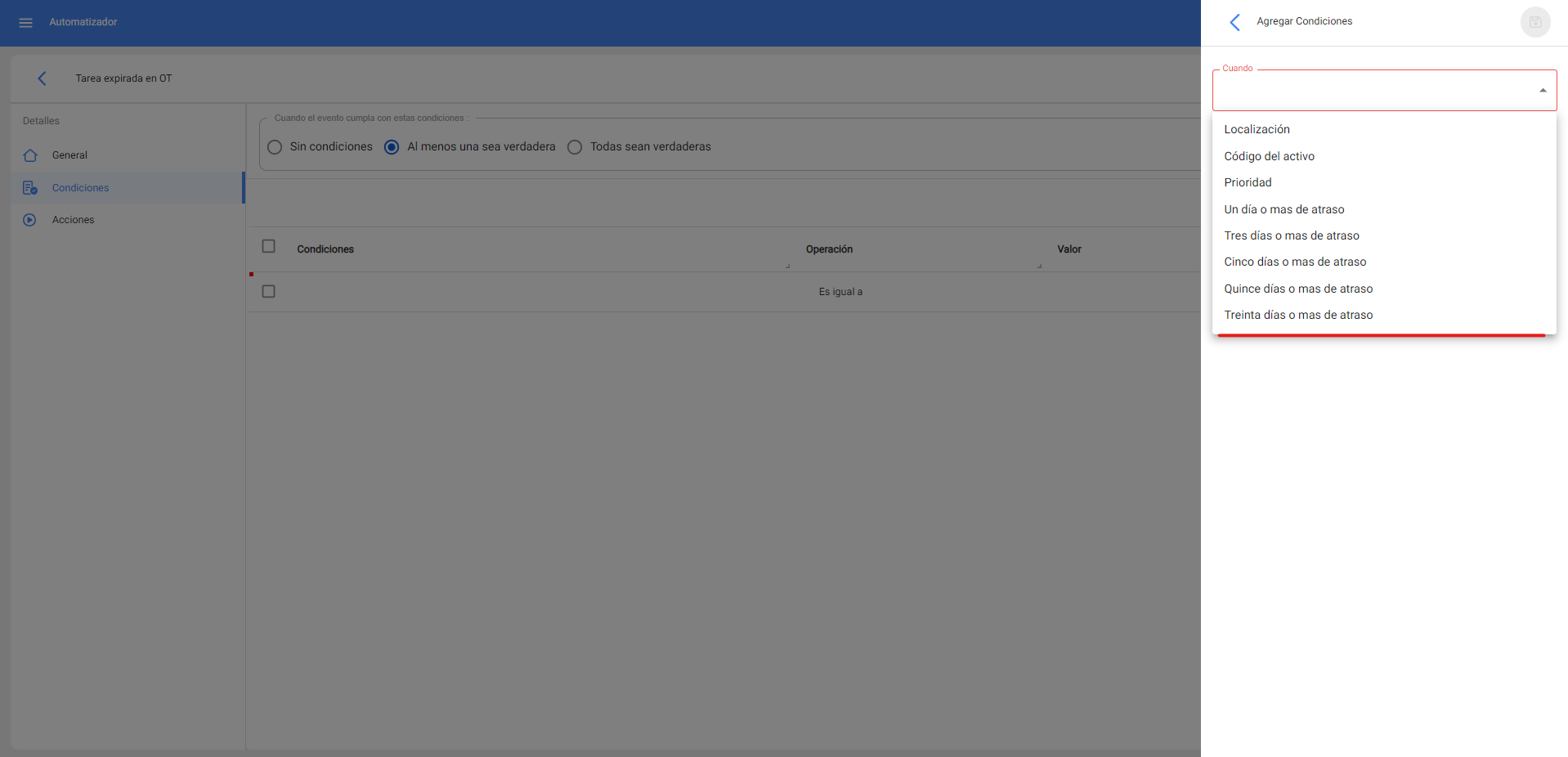Open the hamburger main menu

(25, 23)
